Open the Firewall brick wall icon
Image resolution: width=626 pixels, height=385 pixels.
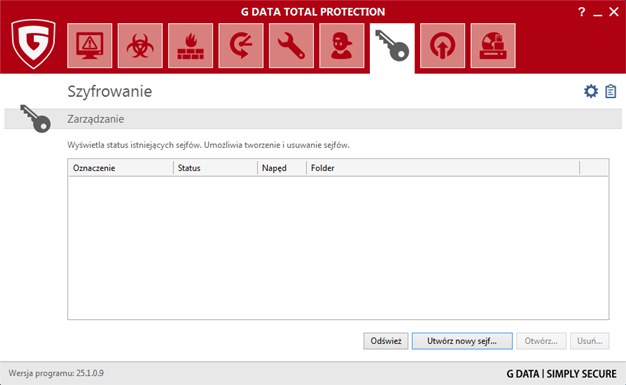190,46
